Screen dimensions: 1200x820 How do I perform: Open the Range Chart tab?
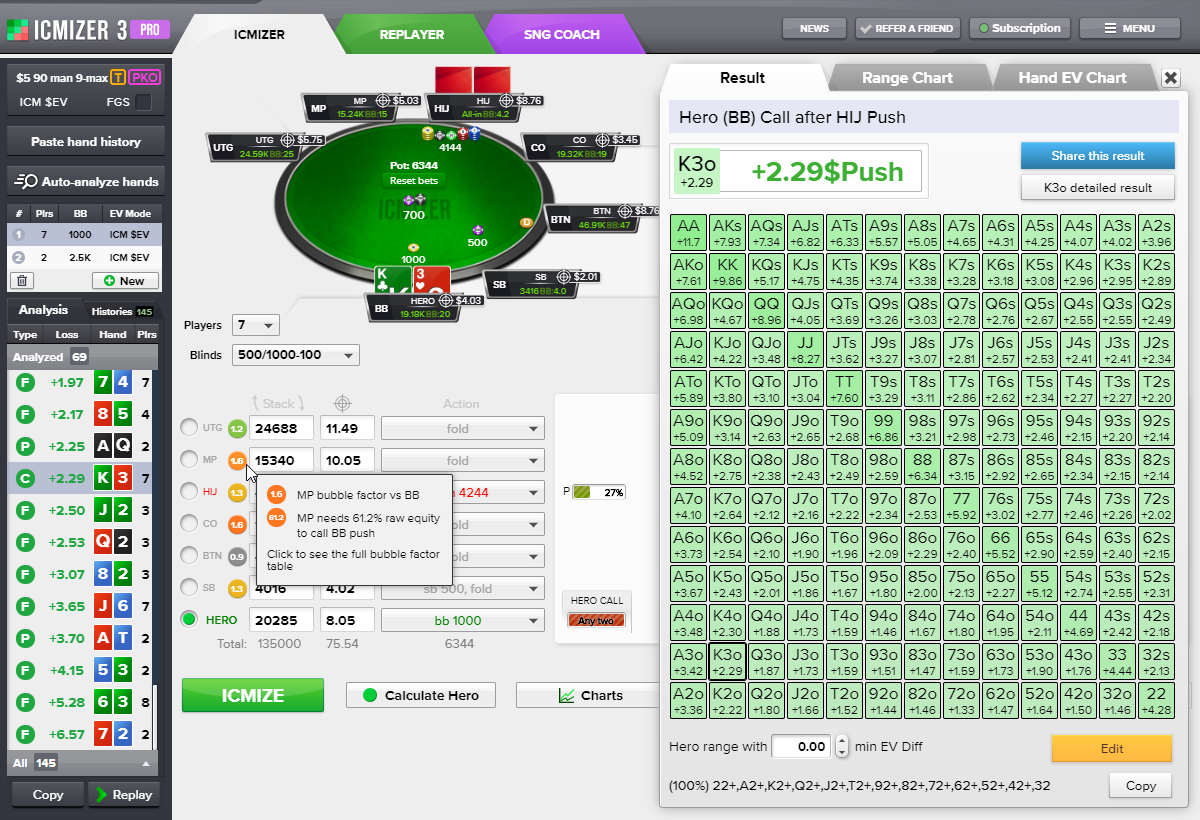point(907,78)
